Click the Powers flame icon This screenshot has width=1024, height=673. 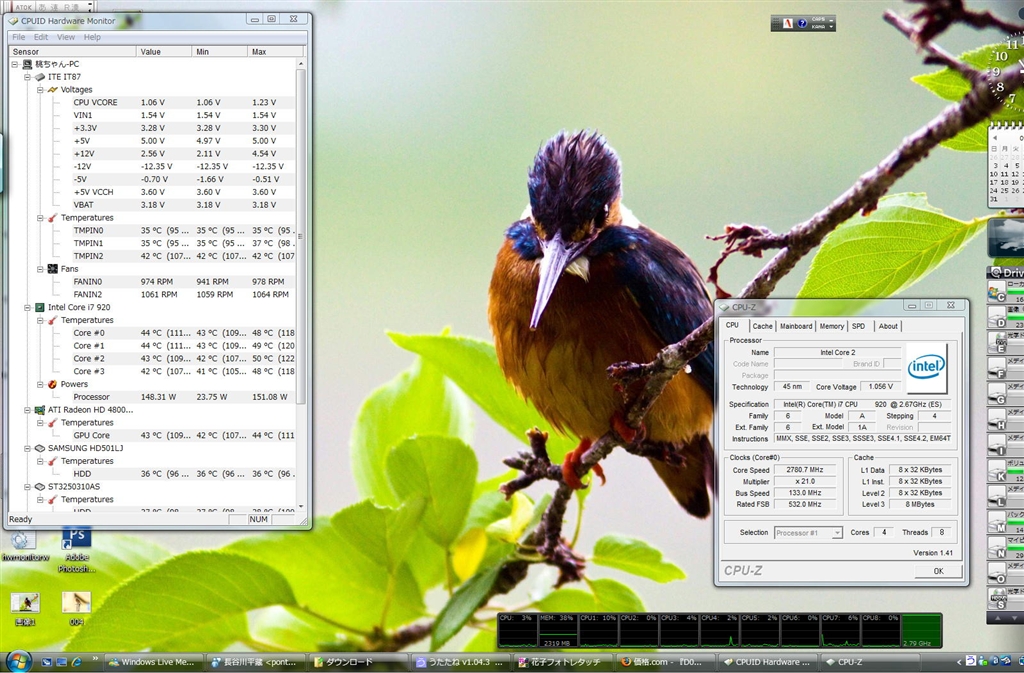click(x=53, y=384)
